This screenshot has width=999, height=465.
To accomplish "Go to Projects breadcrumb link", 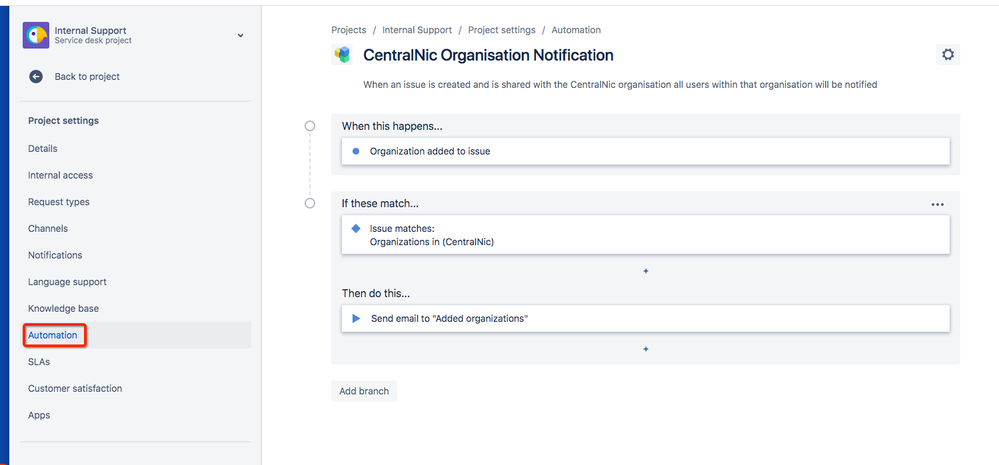I will point(349,30).
